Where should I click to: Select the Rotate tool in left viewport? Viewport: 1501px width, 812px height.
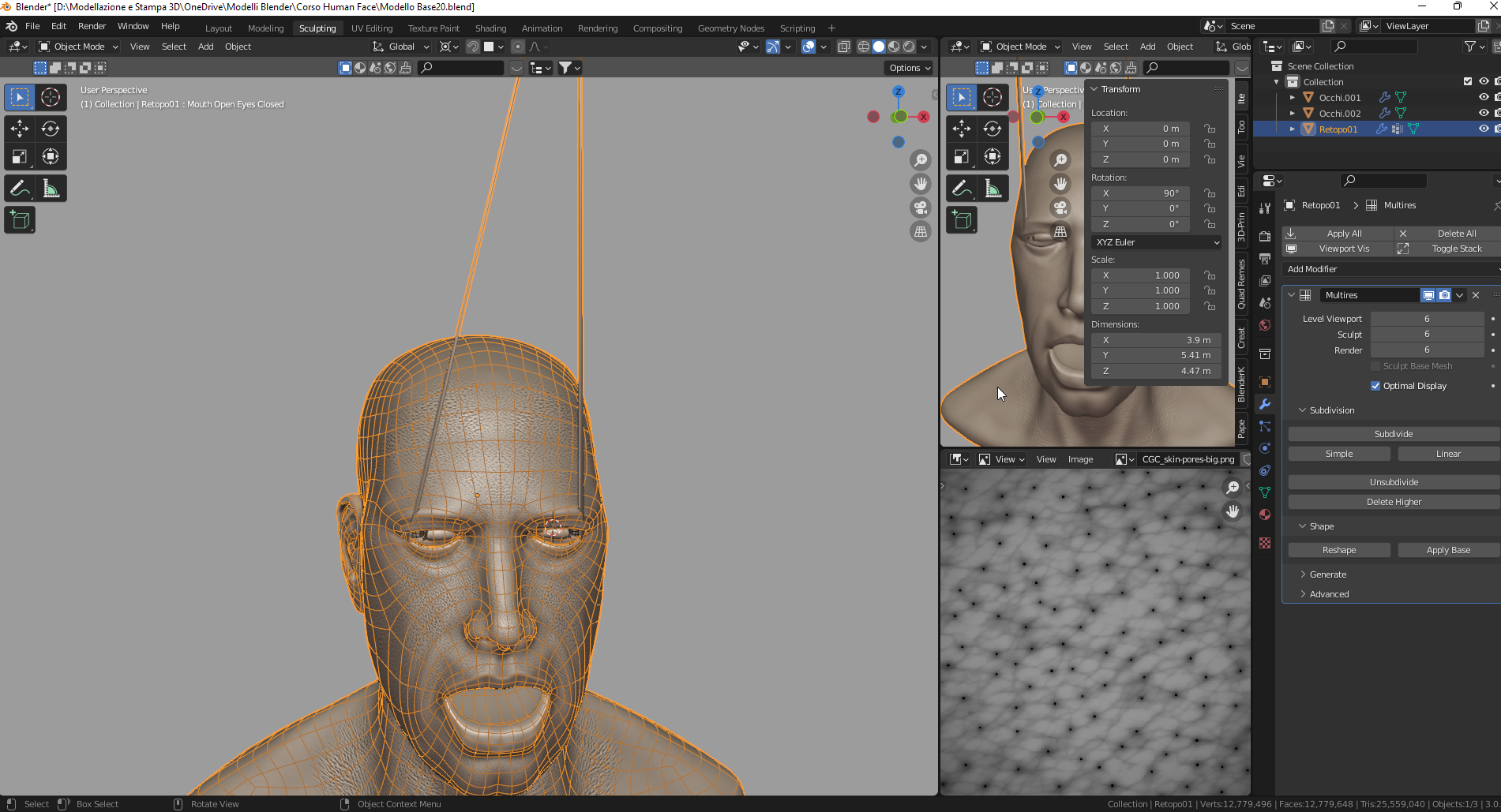[x=51, y=129]
